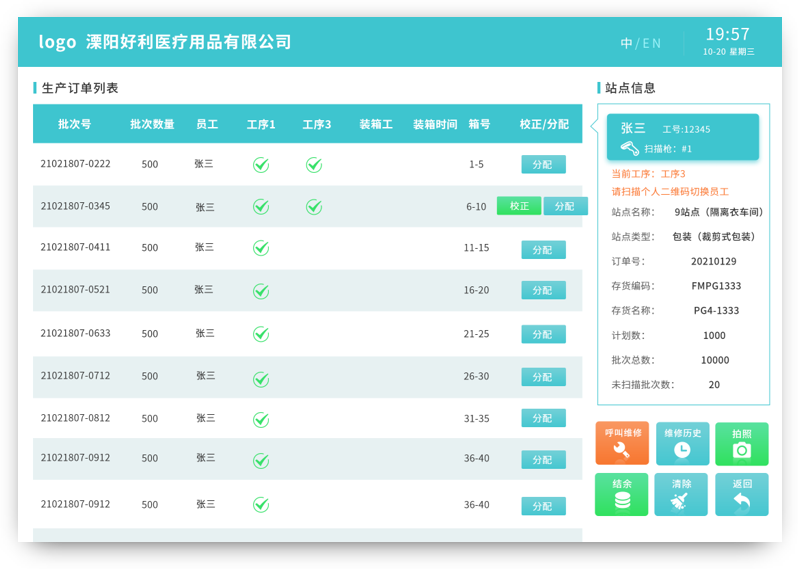Tap the 拍照 camera button

[741, 443]
